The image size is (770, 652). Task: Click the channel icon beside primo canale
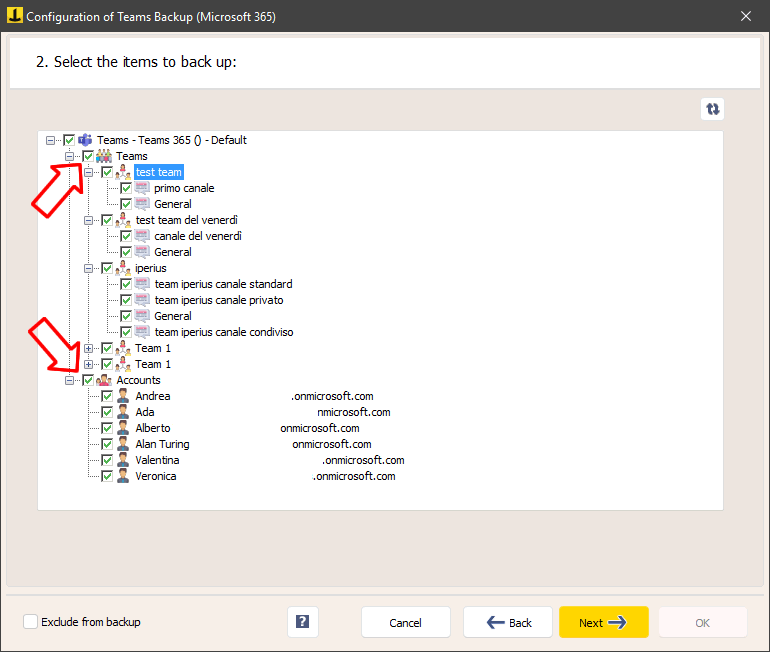(142, 188)
